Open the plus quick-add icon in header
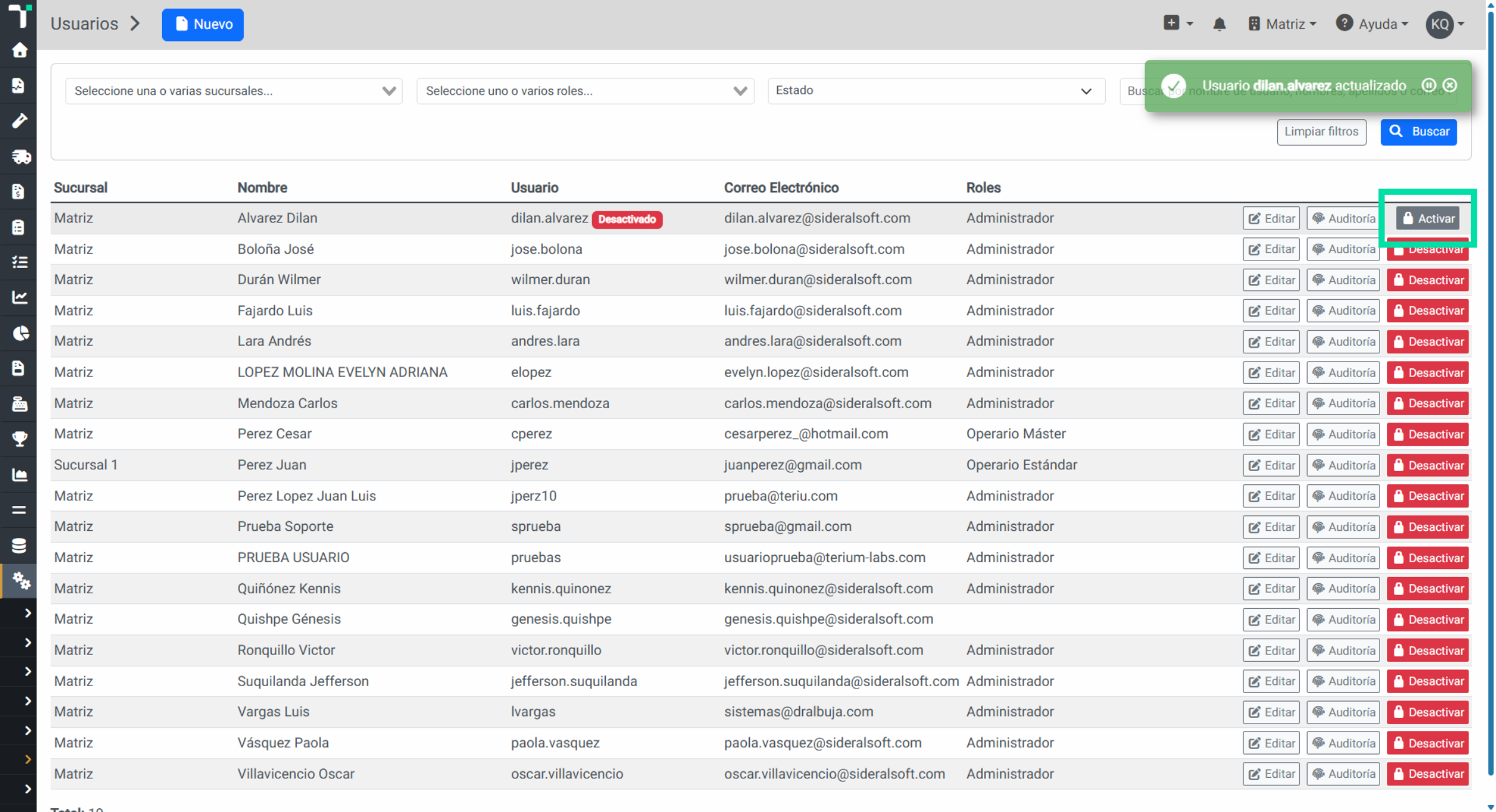Viewport: 1496px width, 812px height. pyautogui.click(x=1177, y=24)
